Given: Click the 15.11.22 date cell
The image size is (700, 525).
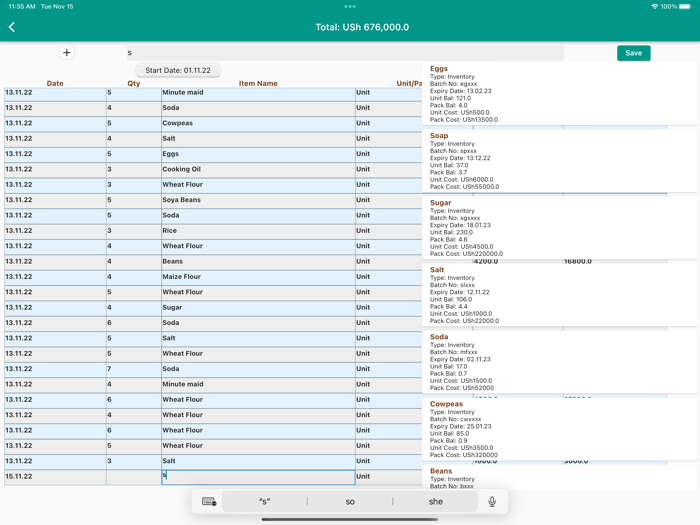Looking at the screenshot, I should 55,477.
